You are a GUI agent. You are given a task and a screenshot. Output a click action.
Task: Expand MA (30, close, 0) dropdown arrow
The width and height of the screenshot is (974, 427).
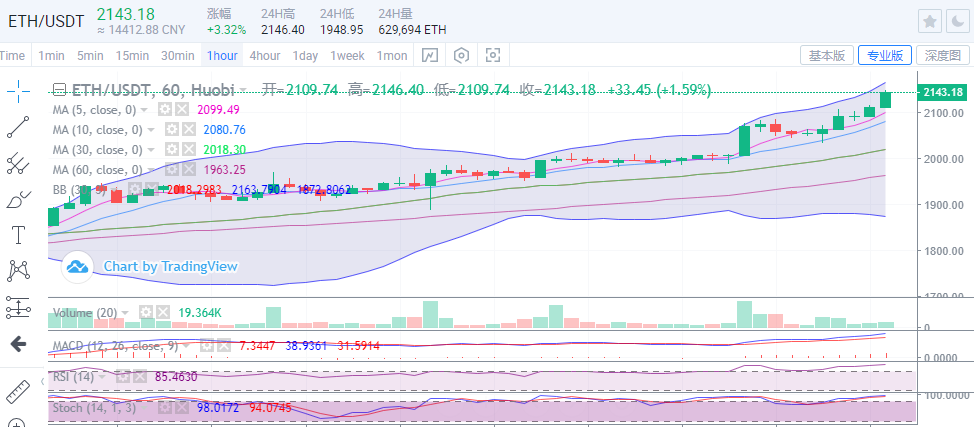coord(151,150)
